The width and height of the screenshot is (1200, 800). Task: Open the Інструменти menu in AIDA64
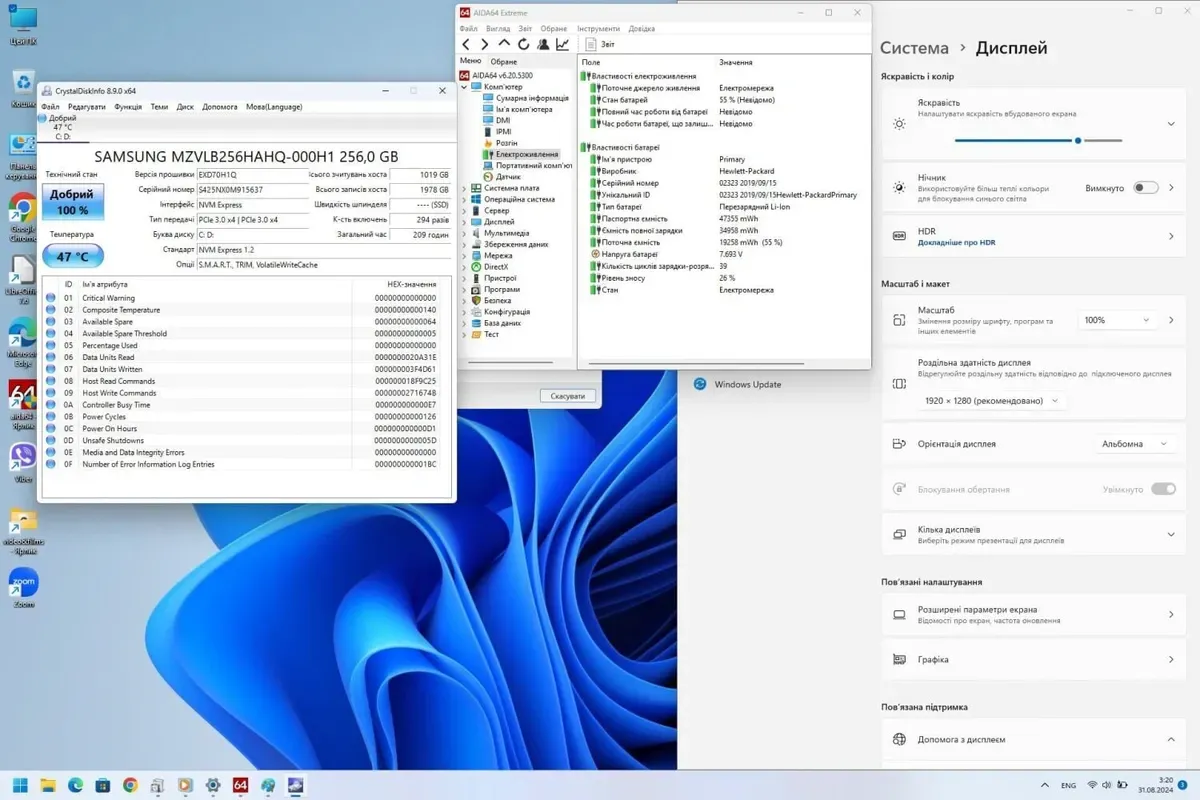598,29
